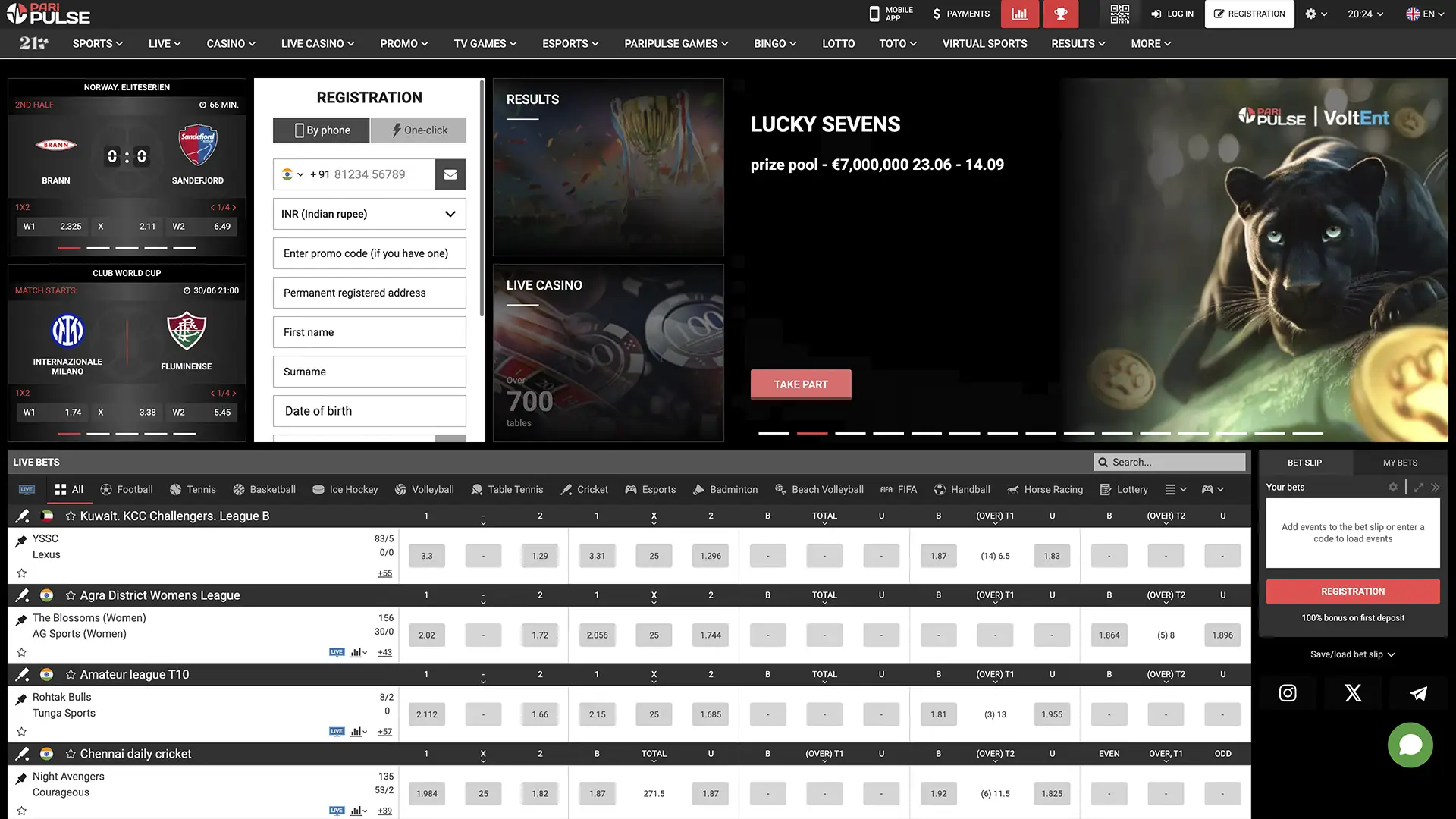Open the LIVE CASINO promo tile
Image resolution: width=1456 pixels, height=819 pixels.
coord(608,353)
